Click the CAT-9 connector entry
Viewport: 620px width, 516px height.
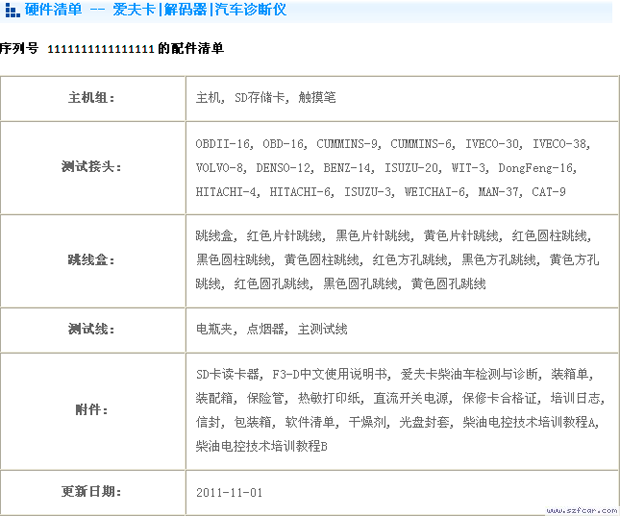549,191
